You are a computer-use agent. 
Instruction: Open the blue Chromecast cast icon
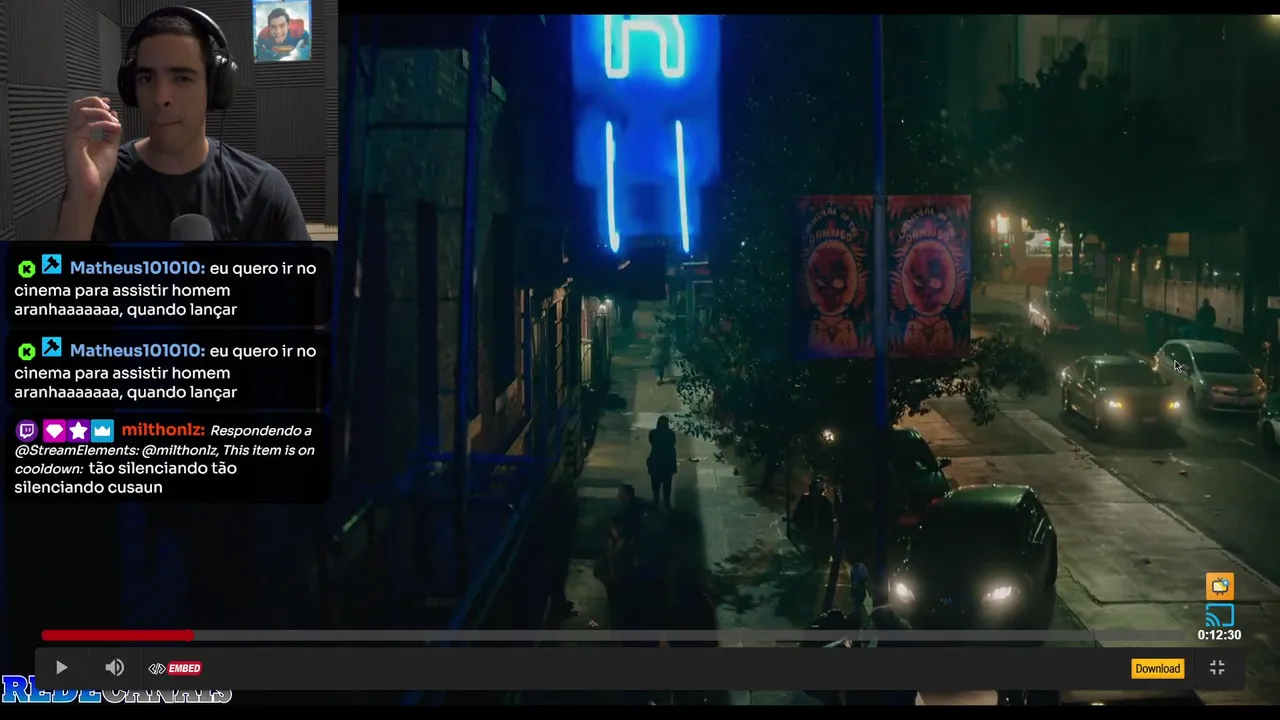point(1220,615)
